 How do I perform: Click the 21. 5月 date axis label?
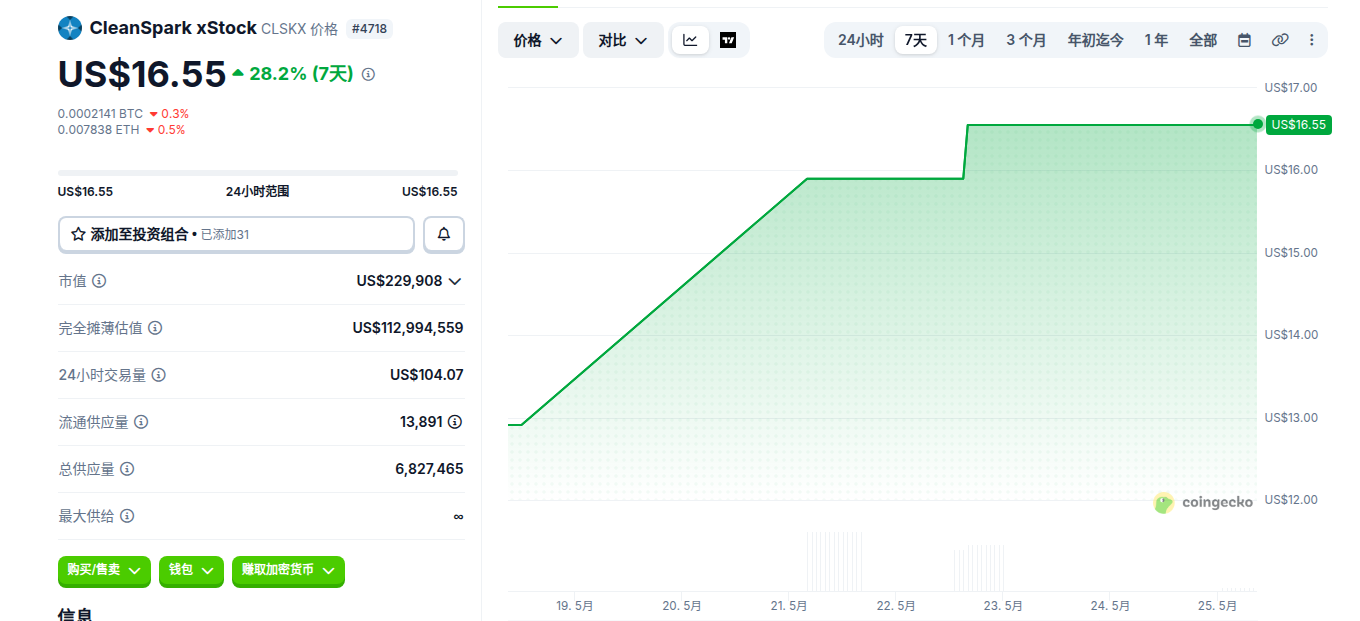pyautogui.click(x=789, y=606)
